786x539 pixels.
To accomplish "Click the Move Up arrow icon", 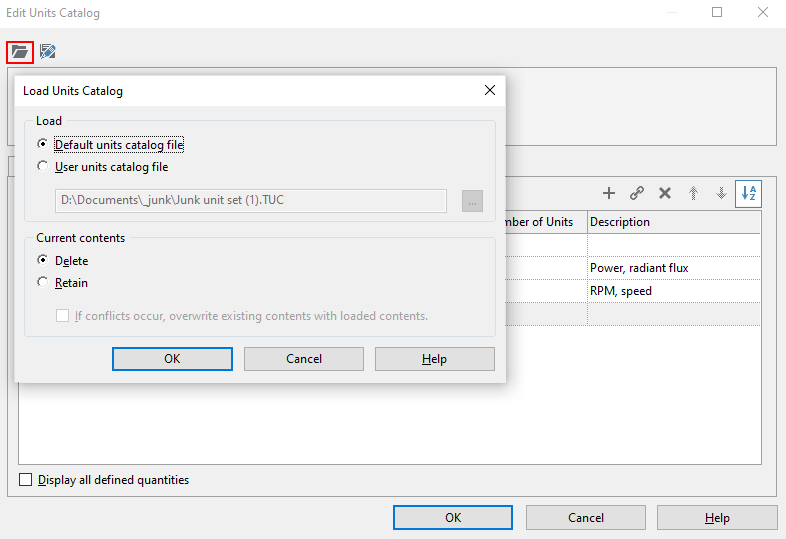I will click(693, 194).
